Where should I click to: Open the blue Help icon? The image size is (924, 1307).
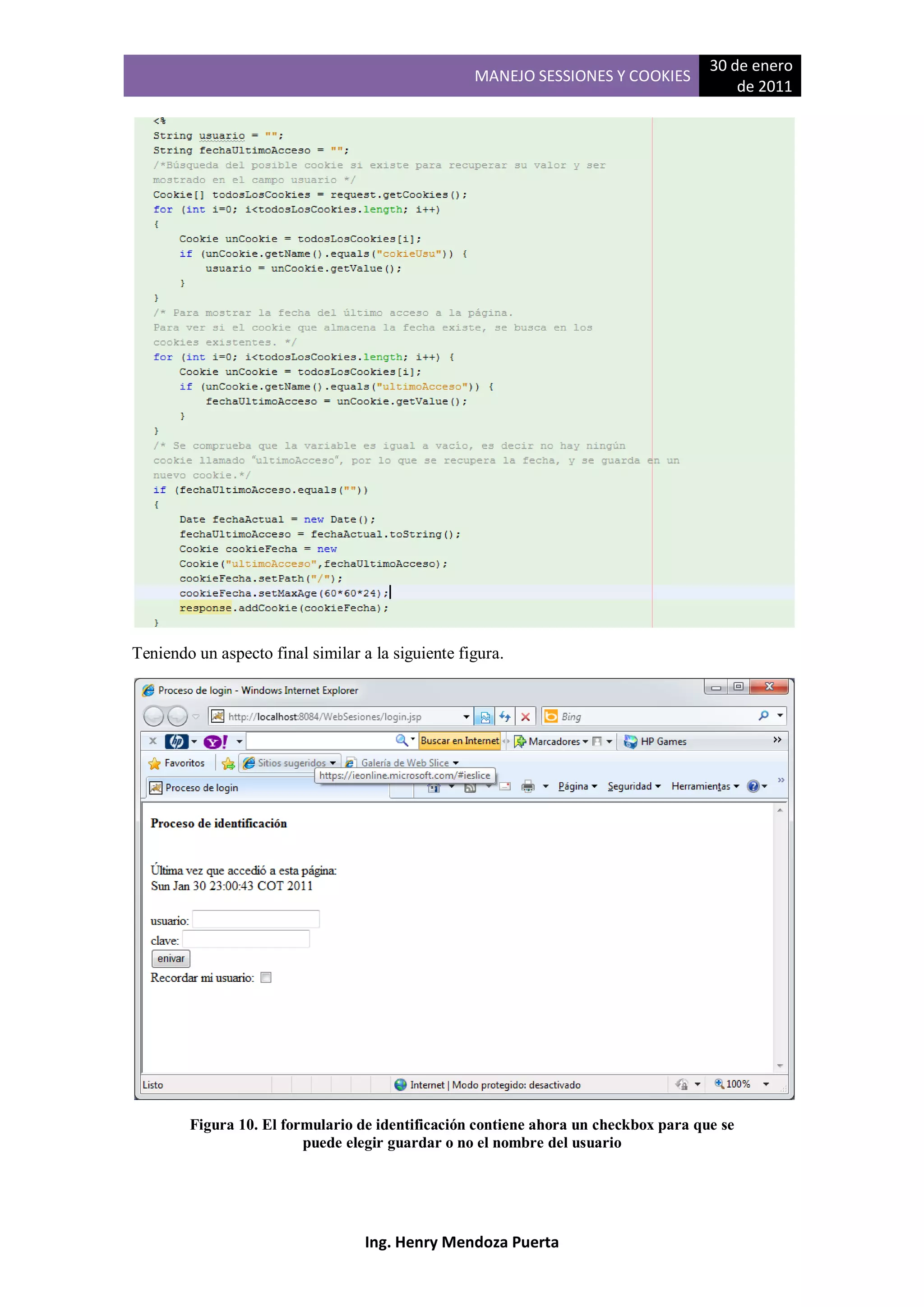[x=753, y=786]
